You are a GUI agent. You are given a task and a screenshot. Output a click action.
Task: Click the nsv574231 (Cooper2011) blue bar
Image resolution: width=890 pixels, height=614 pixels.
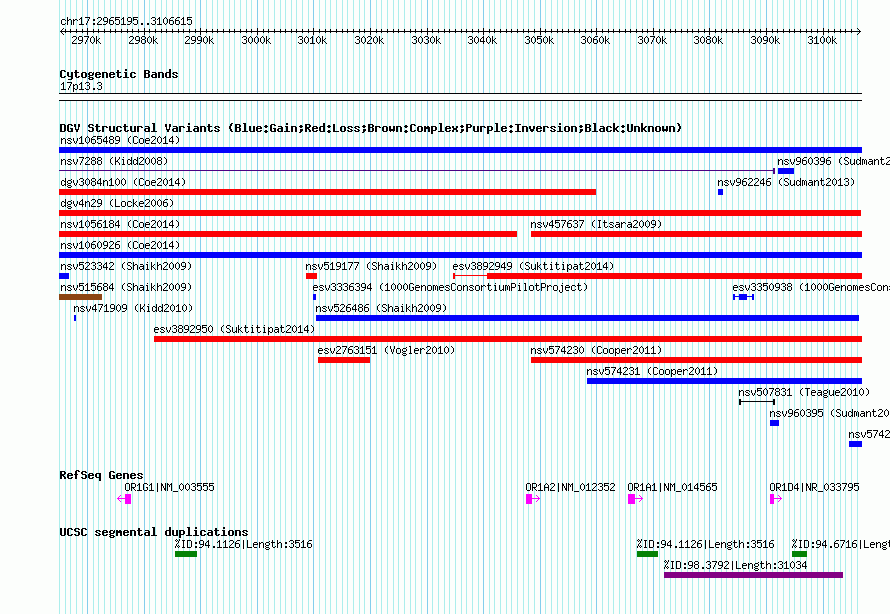tap(724, 381)
